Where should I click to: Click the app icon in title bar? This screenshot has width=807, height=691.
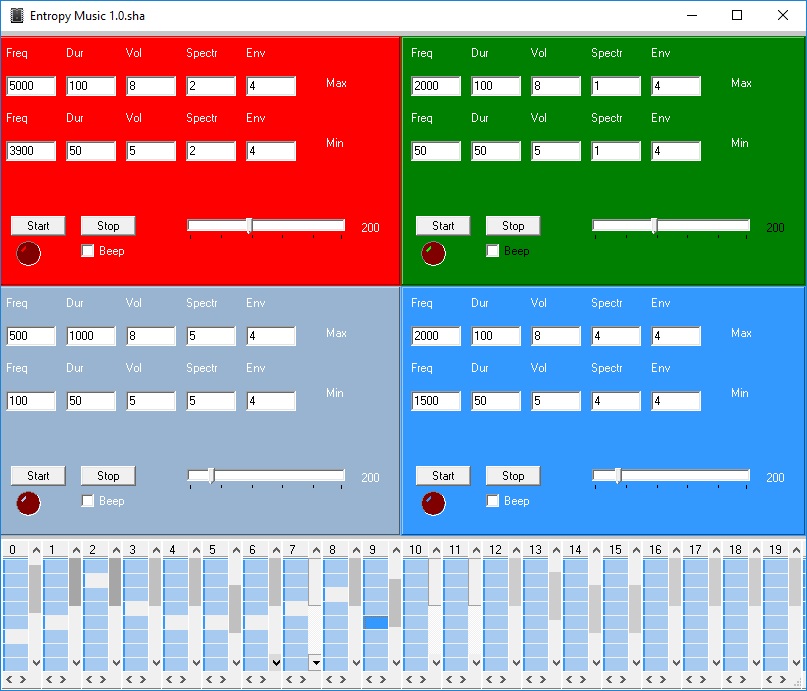(x=16, y=15)
